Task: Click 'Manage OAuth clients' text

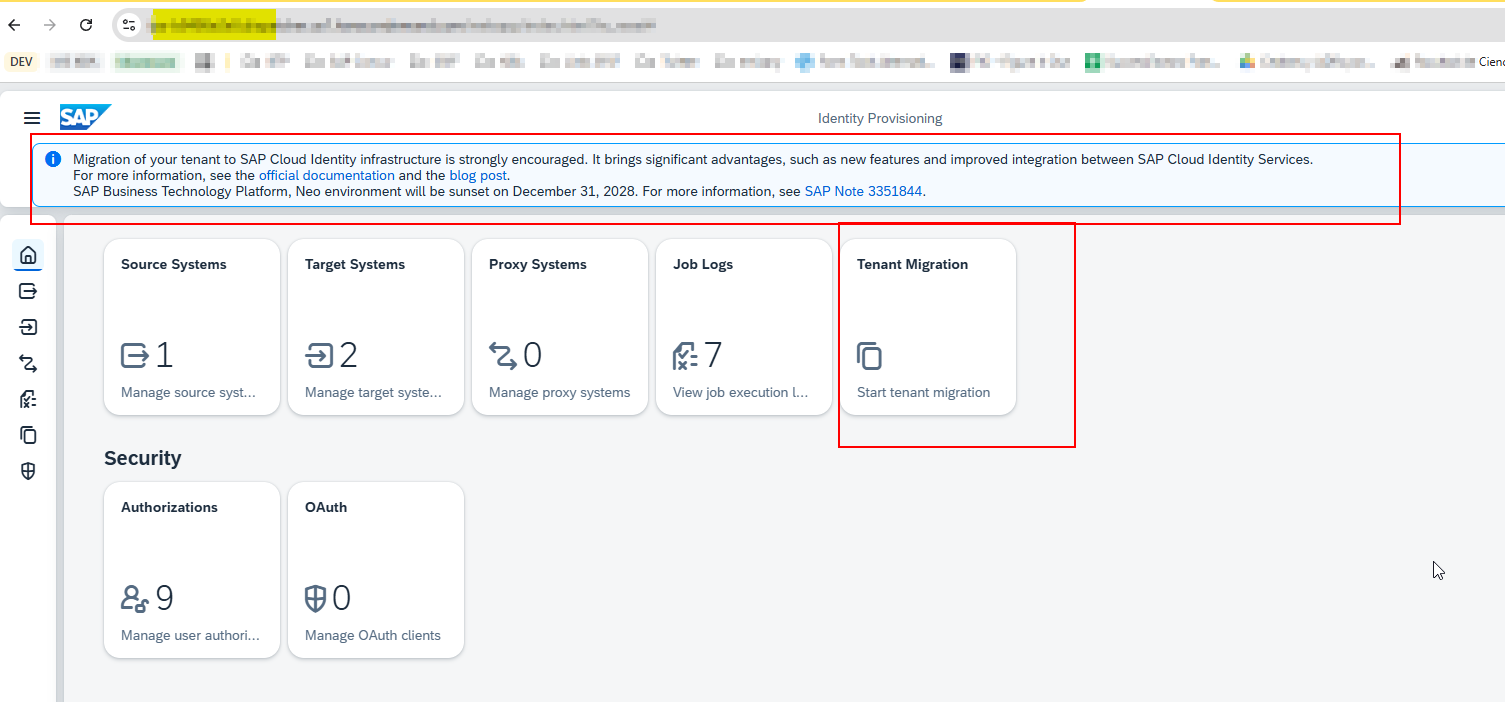Action: (372, 635)
